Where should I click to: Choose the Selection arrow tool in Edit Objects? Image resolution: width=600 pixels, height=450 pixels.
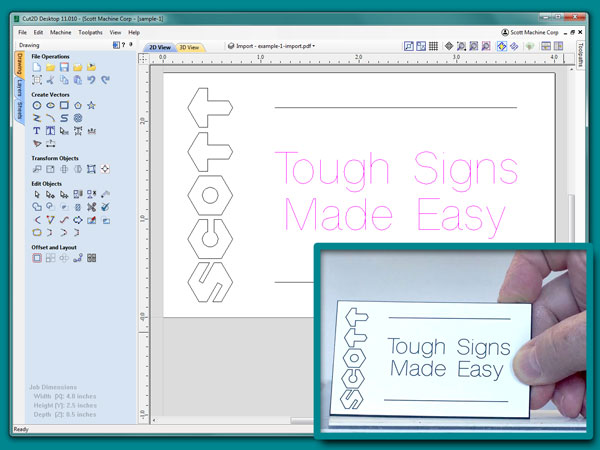[37, 194]
